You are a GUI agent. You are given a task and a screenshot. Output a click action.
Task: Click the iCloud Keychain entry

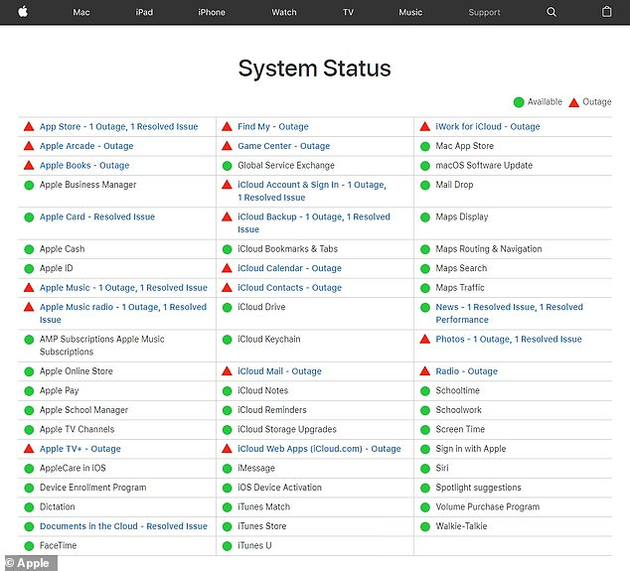tap(269, 339)
